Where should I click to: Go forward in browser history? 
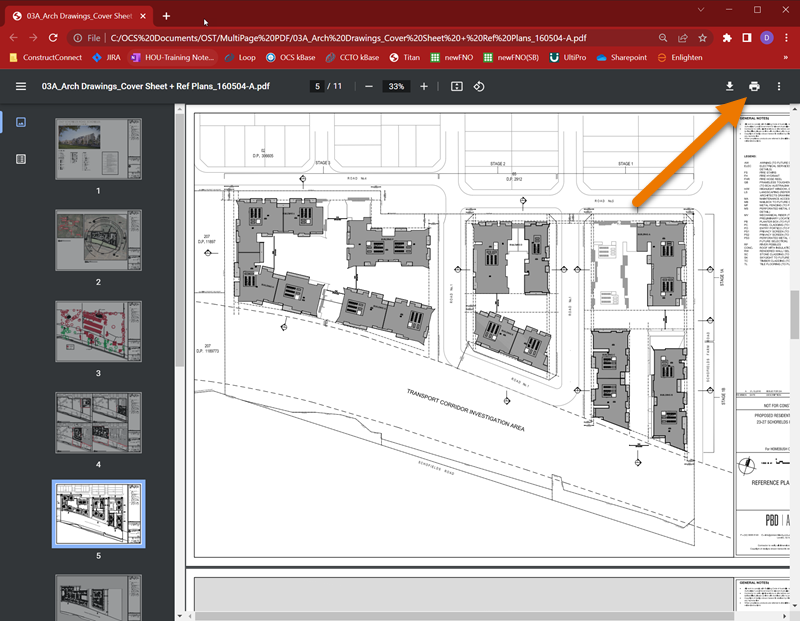pos(33,38)
